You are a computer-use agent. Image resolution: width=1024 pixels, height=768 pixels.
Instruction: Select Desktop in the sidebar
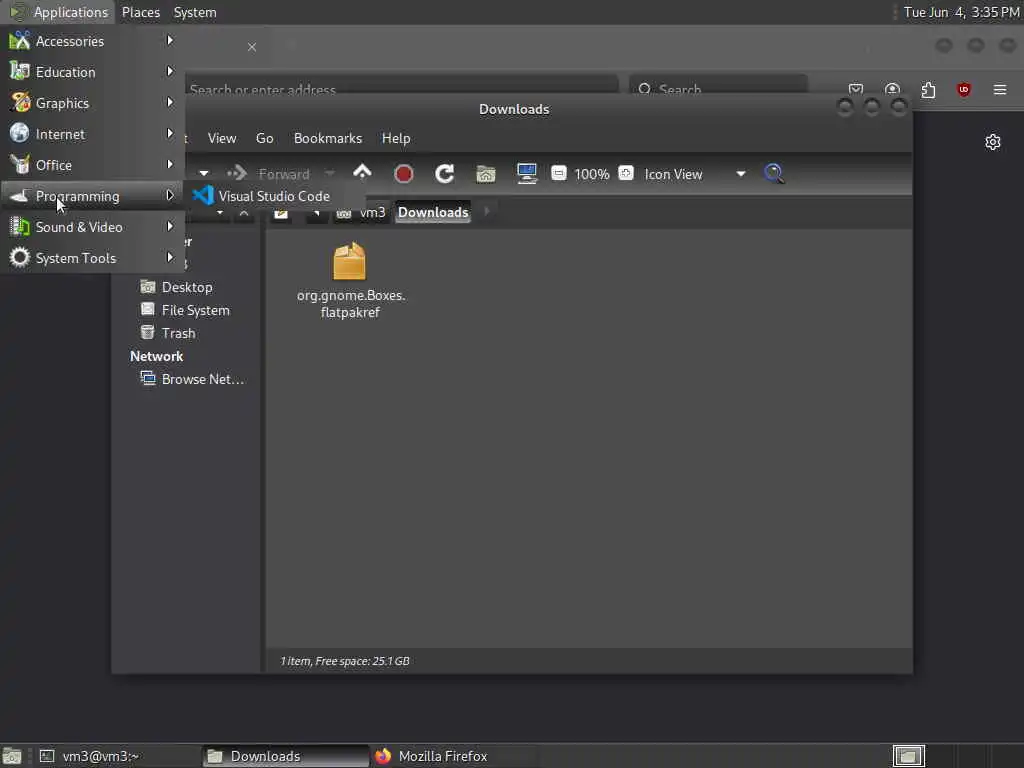187,287
